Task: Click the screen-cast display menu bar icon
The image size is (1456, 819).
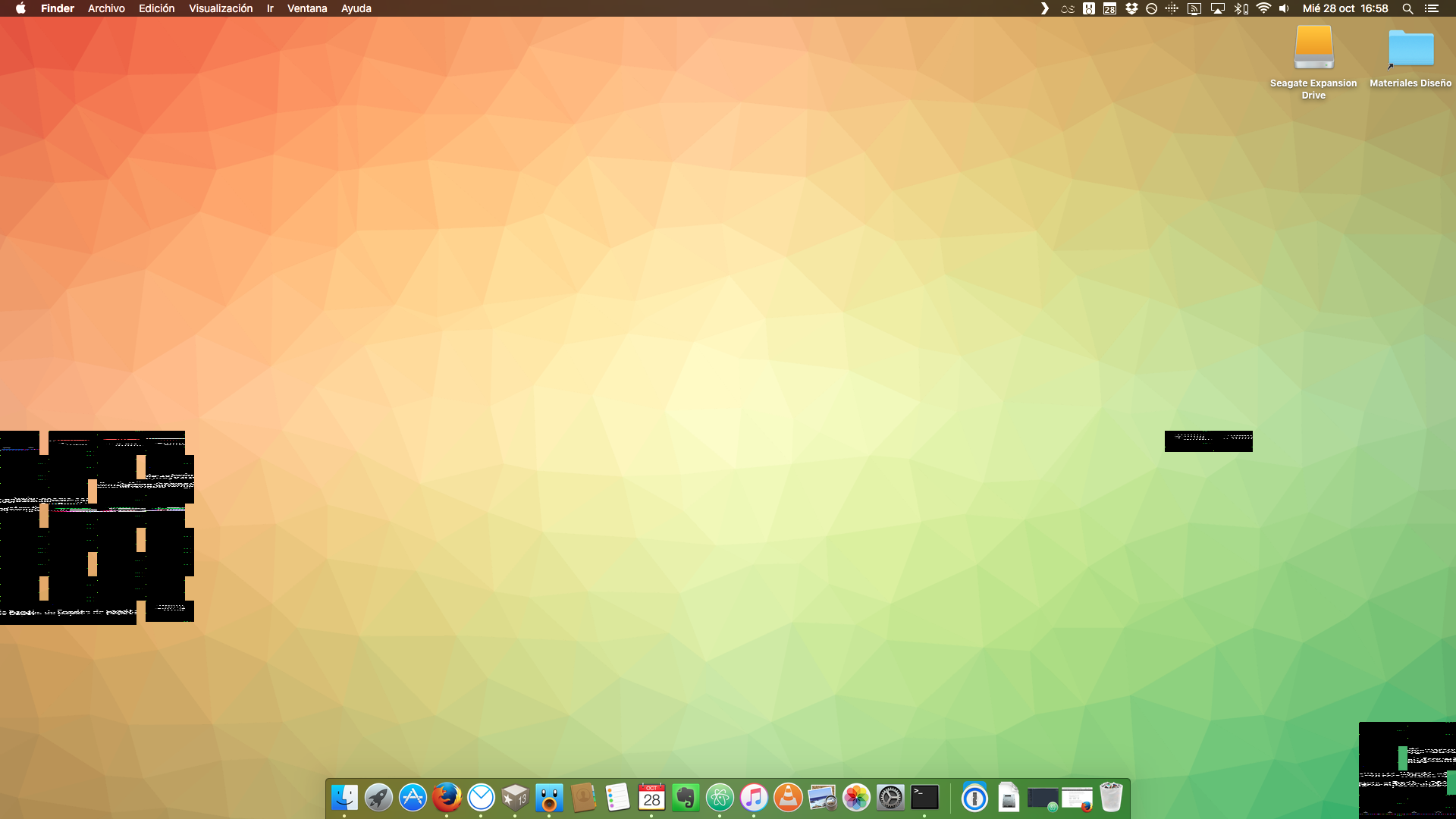Action: coord(1194,8)
